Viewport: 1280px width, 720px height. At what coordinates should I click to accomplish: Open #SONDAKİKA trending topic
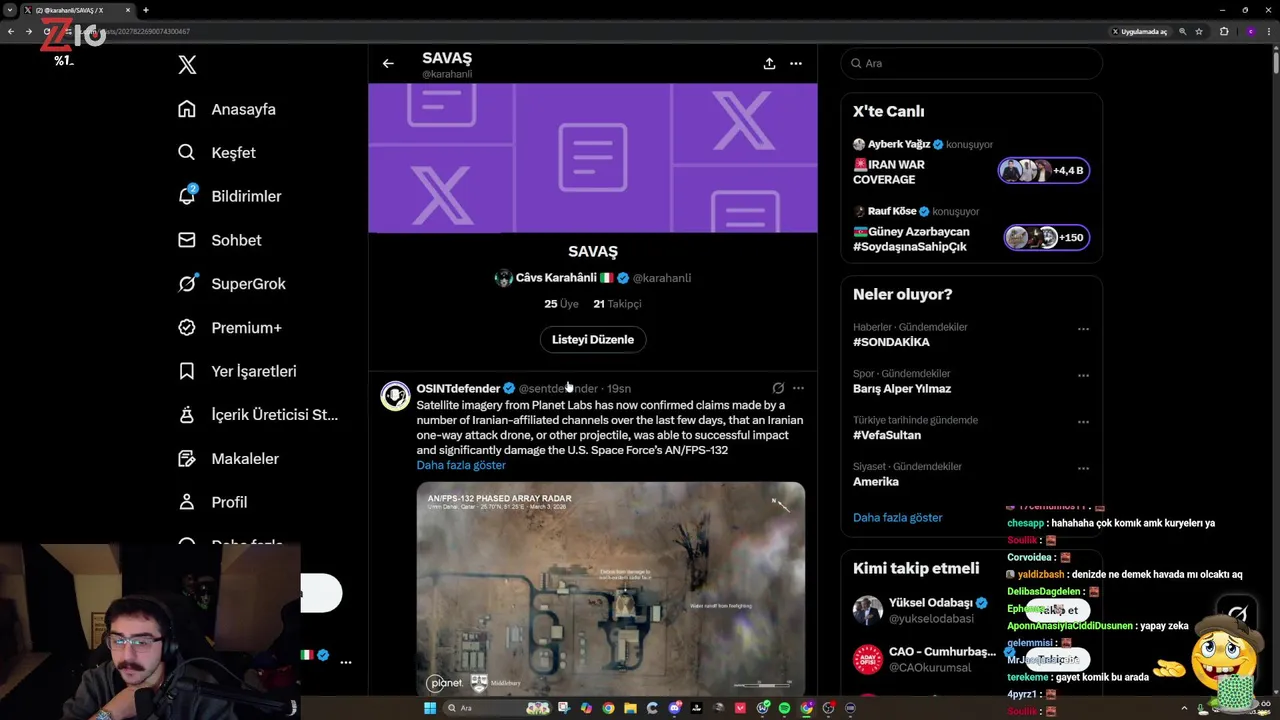pyautogui.click(x=891, y=342)
